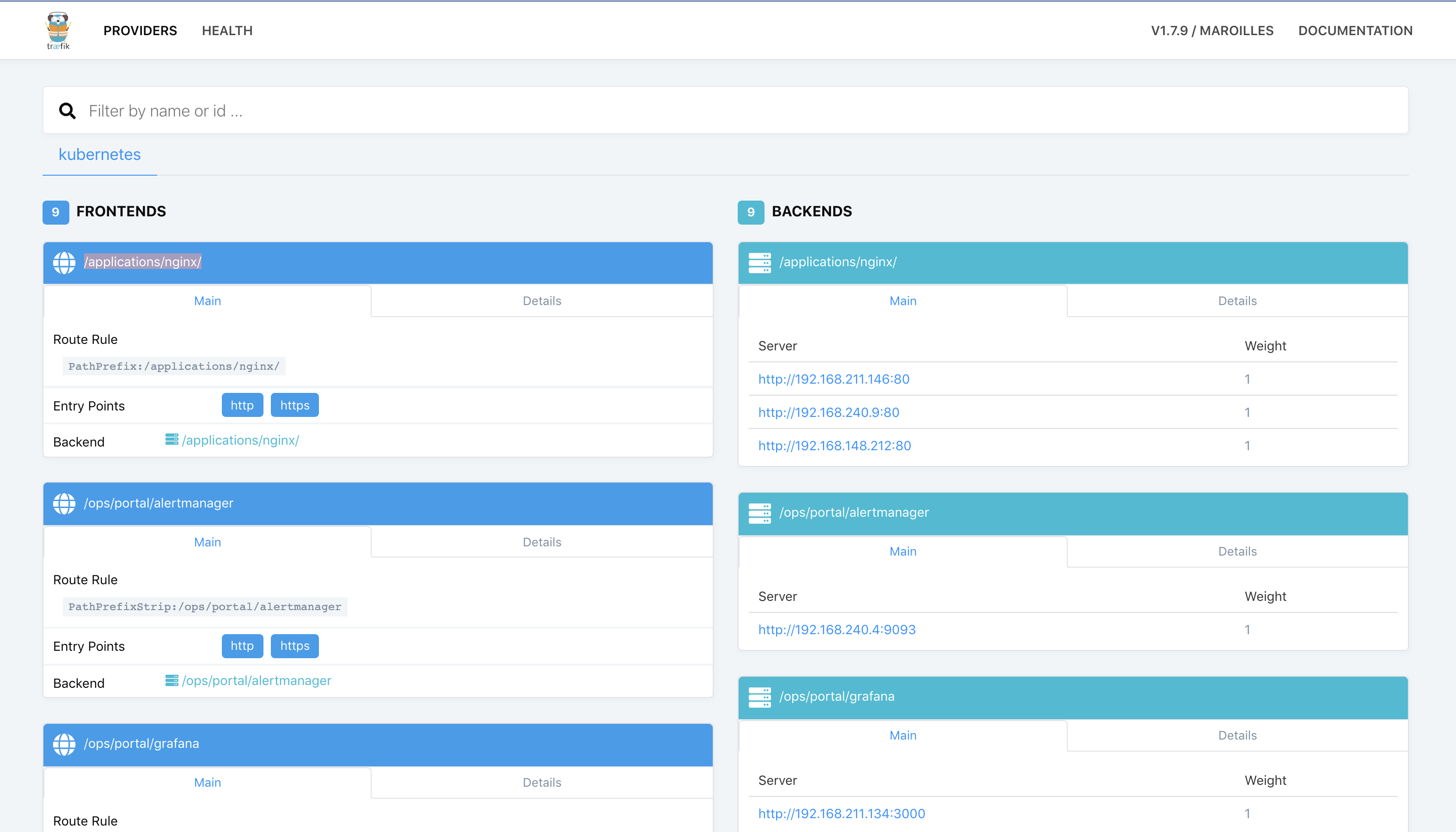
Task: Follow /ops/portal/alertmanager backend link
Action: [256, 680]
